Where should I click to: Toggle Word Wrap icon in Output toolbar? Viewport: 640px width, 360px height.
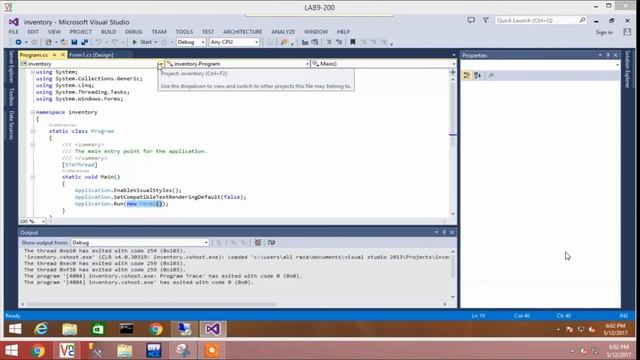click(271, 242)
